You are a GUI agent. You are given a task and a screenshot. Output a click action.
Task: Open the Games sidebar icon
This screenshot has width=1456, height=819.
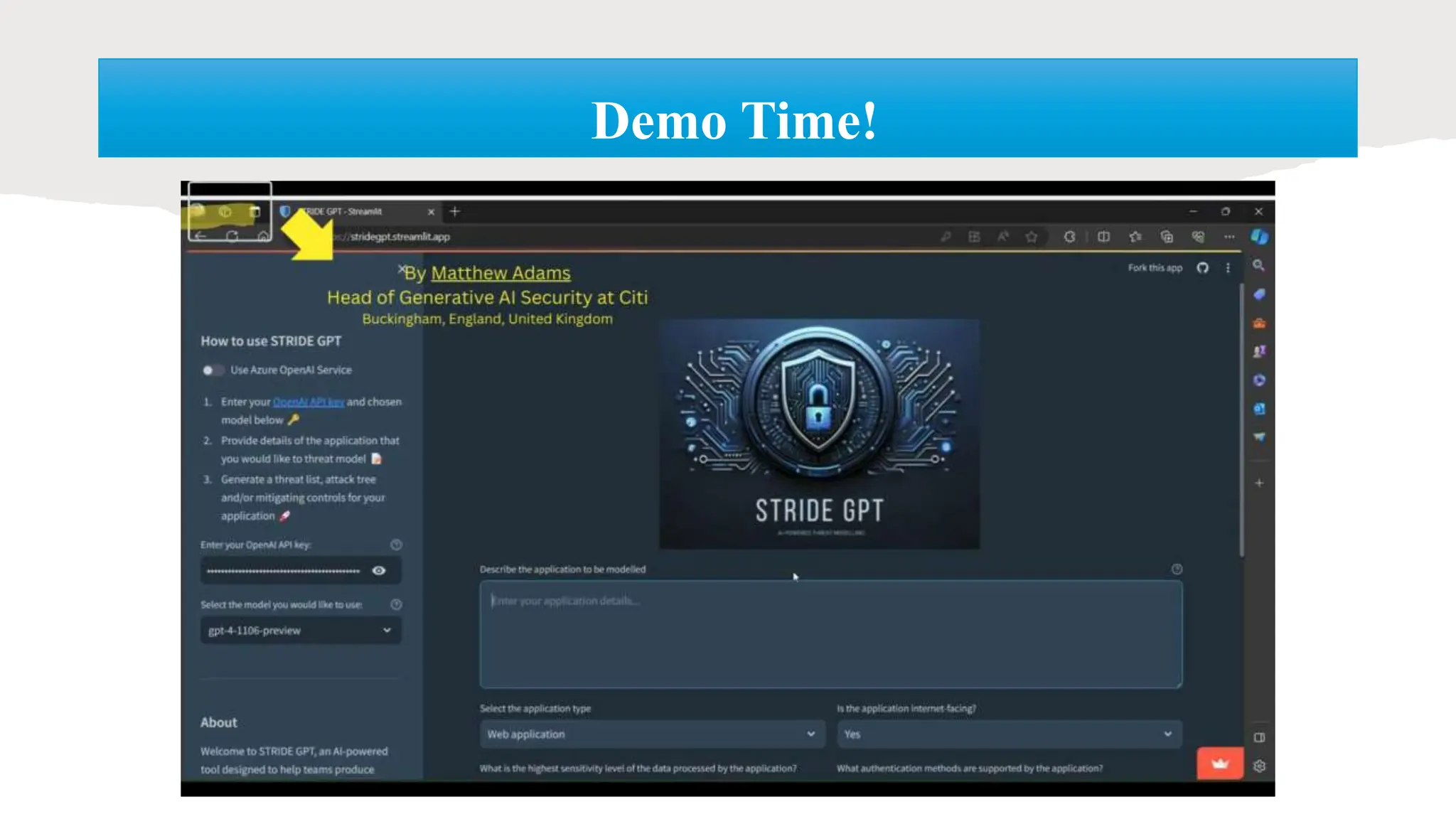pos(1259,351)
